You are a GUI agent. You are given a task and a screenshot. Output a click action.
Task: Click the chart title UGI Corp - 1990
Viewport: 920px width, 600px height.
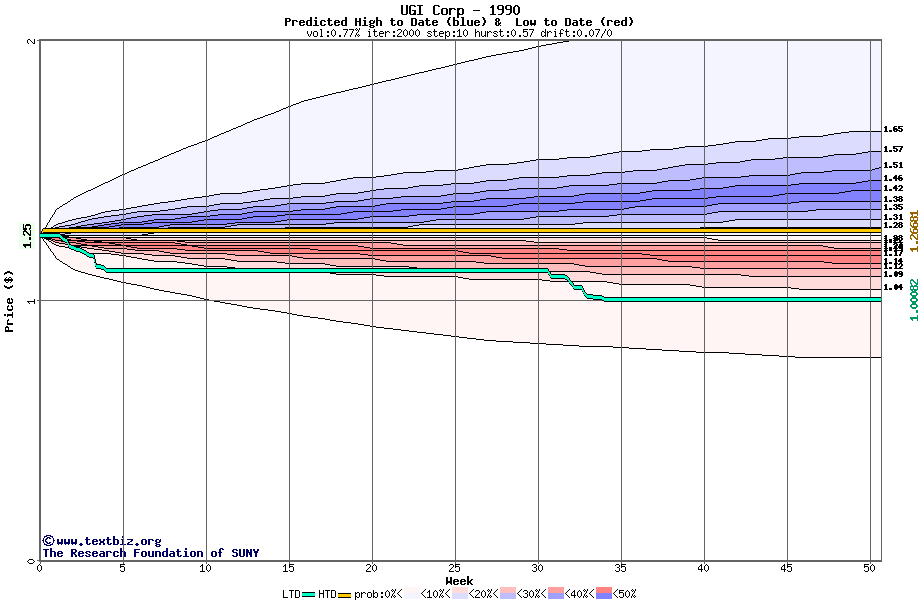coord(460,10)
